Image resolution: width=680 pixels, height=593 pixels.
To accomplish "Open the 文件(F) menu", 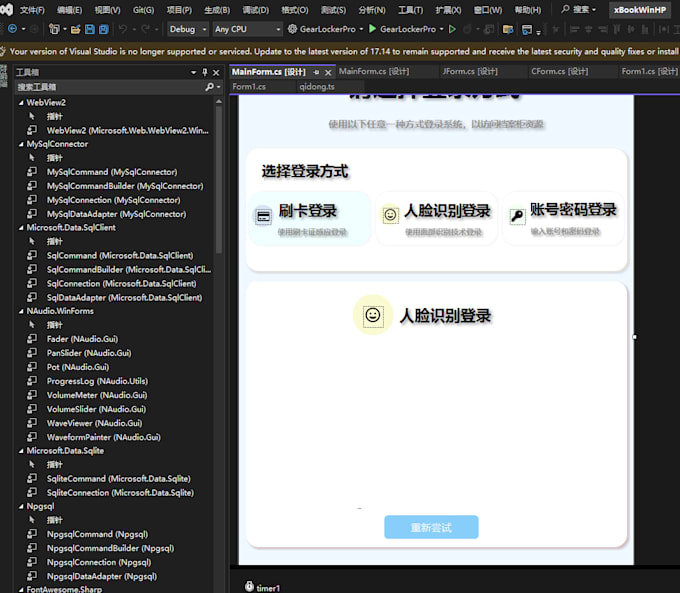I will coord(32,10).
